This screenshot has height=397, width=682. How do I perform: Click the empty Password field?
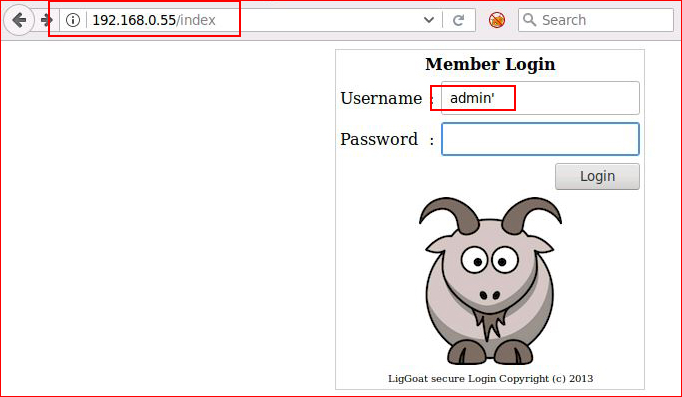click(x=540, y=139)
